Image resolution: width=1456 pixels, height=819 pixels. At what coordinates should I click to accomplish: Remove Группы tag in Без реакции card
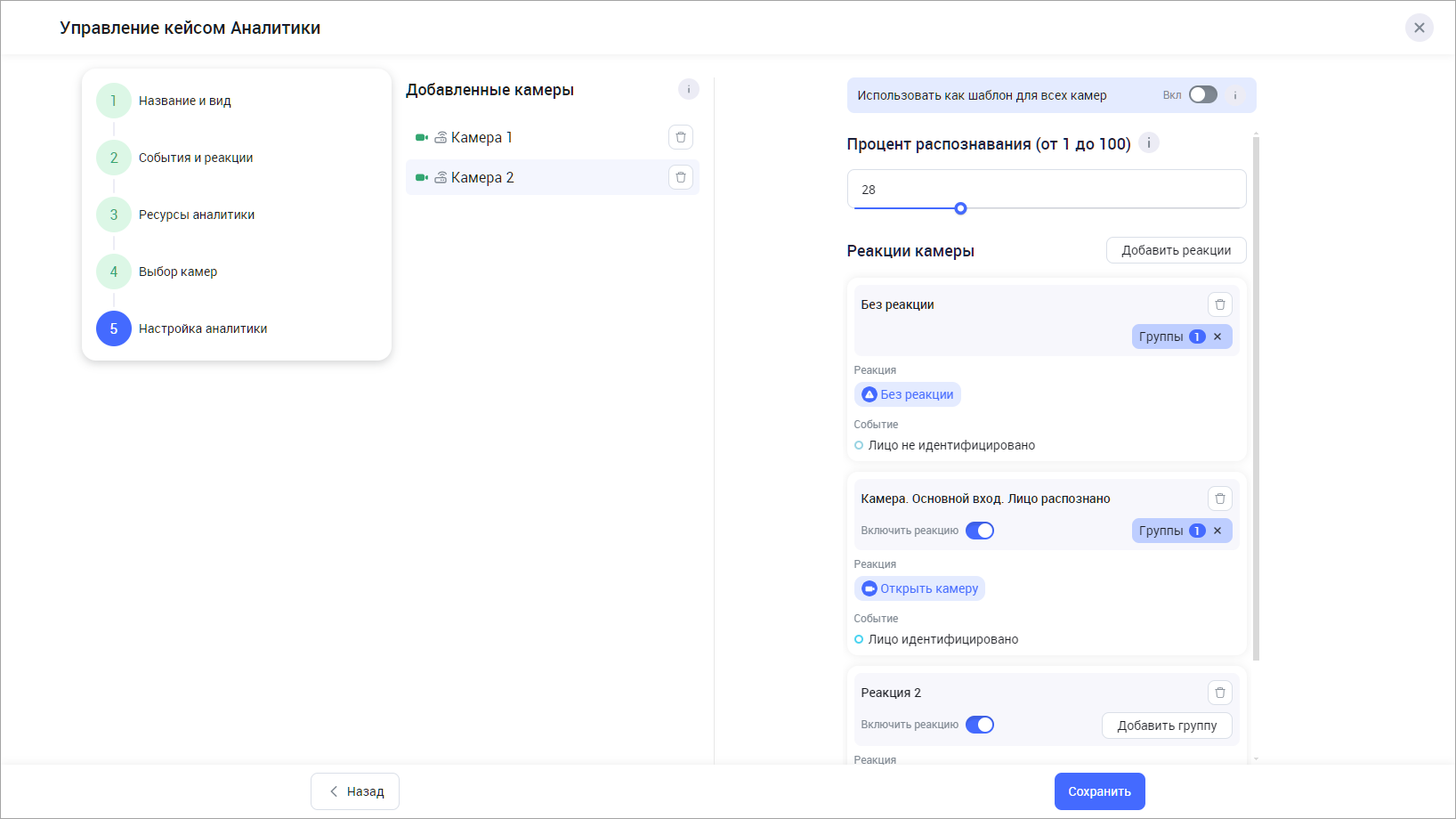1217,337
